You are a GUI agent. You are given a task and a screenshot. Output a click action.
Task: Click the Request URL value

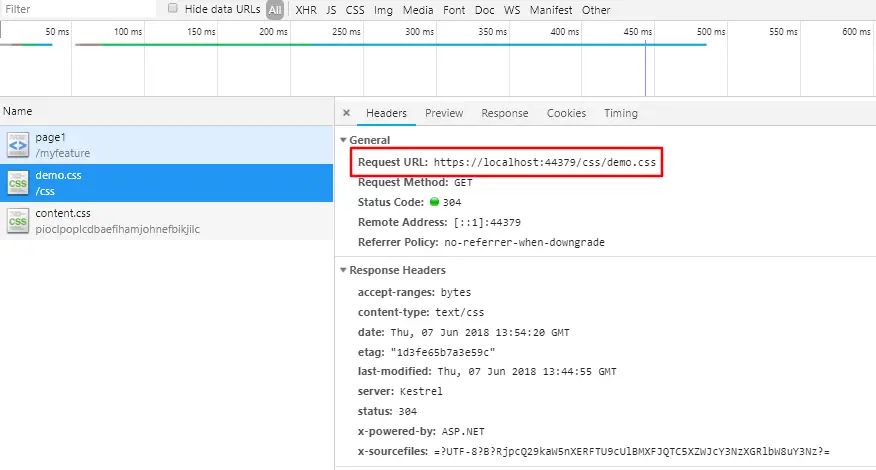point(545,163)
